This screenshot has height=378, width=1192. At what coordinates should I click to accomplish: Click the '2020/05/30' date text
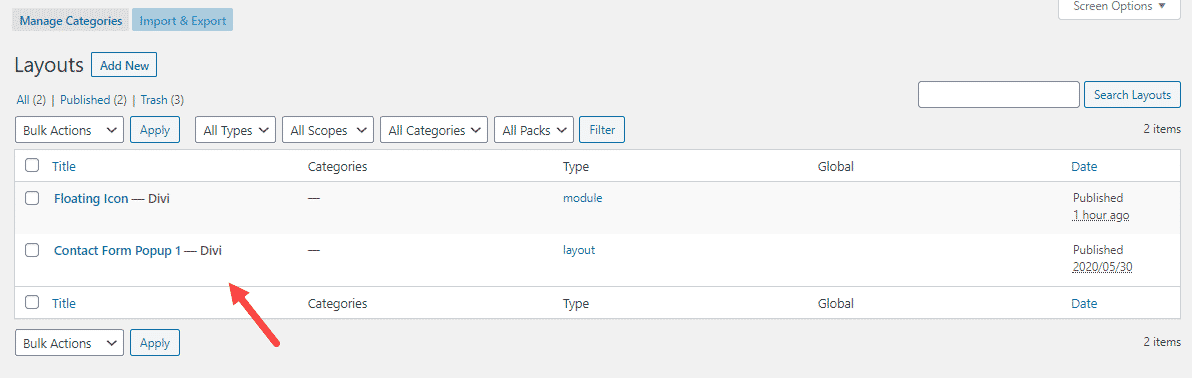click(x=1102, y=267)
